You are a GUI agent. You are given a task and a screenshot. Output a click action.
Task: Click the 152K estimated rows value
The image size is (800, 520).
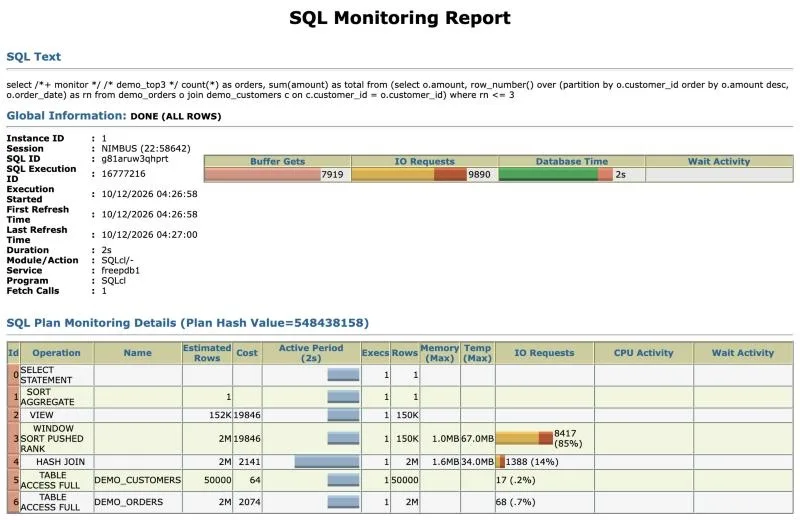220,415
